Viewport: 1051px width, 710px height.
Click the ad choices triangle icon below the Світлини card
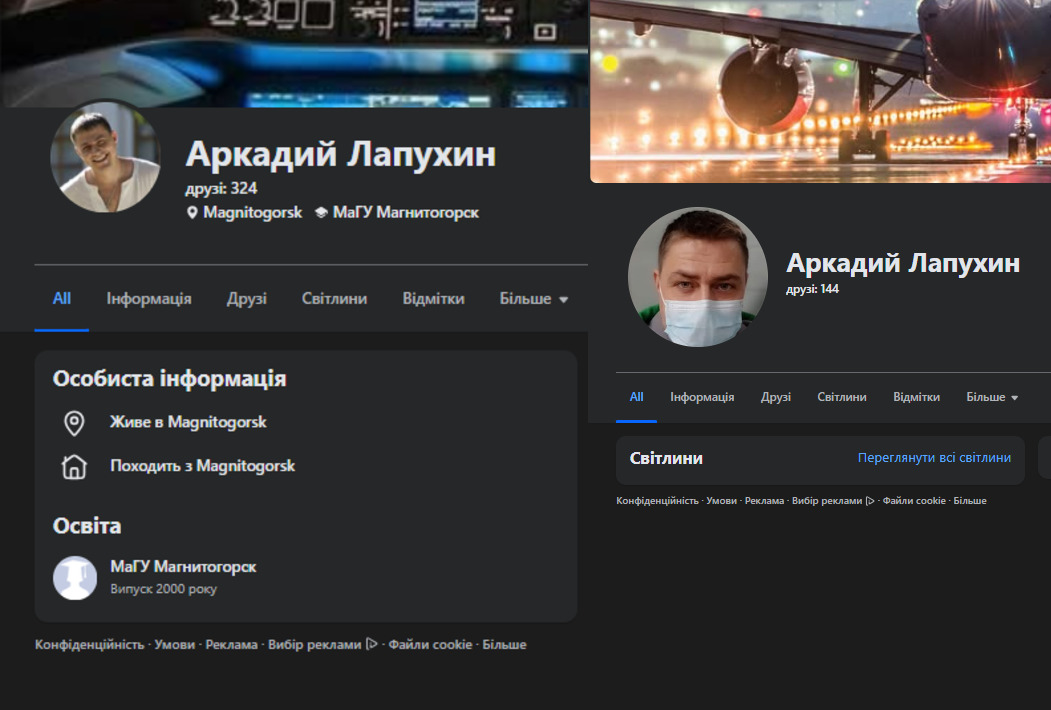(x=869, y=501)
